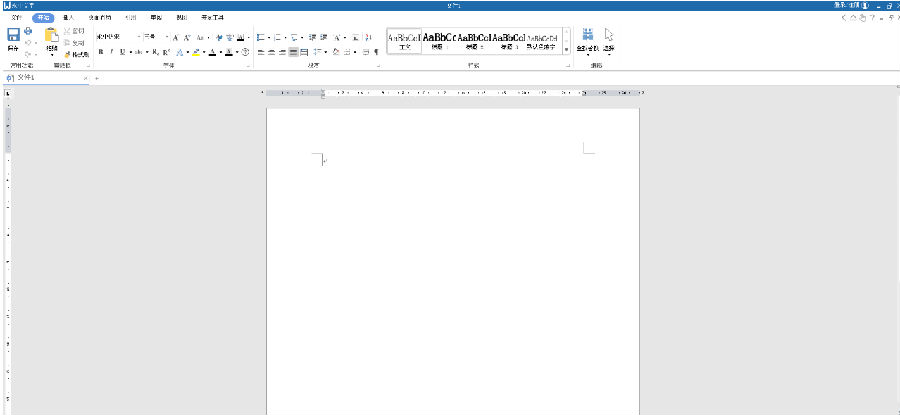This screenshot has width=900, height=415.
Task: Click the Cut scissors icon
Action: pos(67,31)
